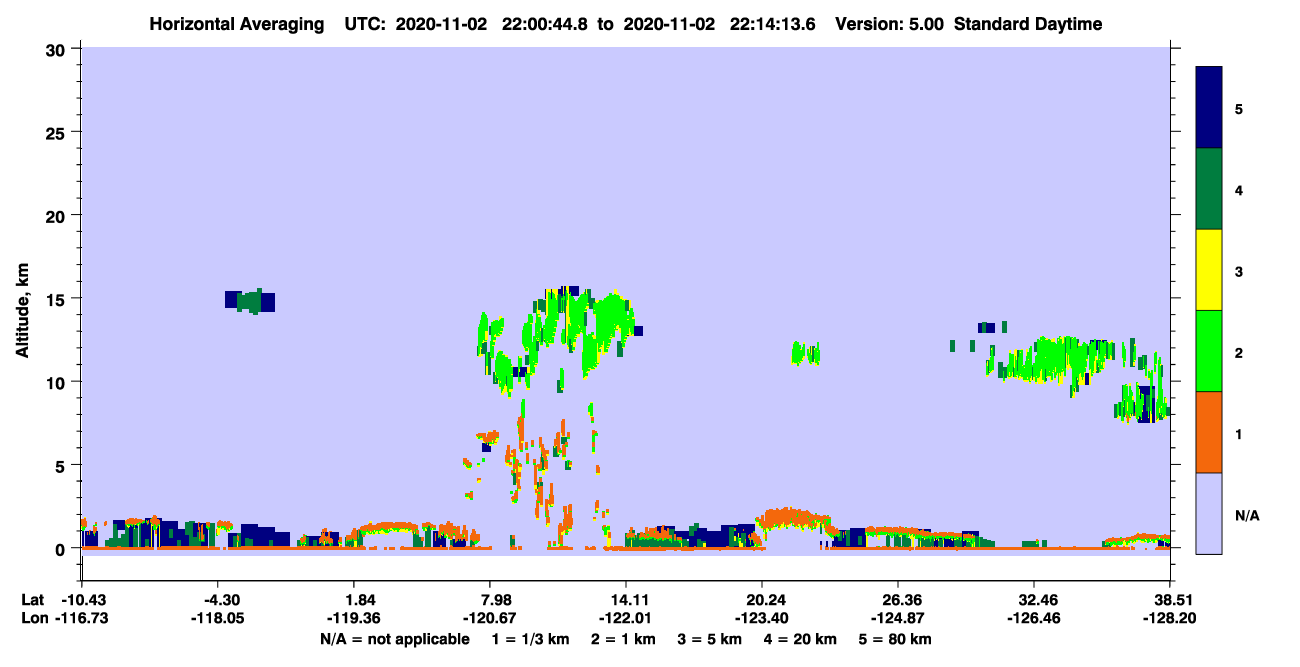Click the bright green level 2 color swatch
This screenshot has height=667, width=1300.
[x=1209, y=351]
